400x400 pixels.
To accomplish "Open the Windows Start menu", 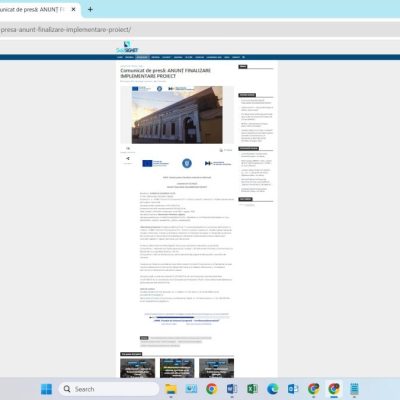I will 46,389.
